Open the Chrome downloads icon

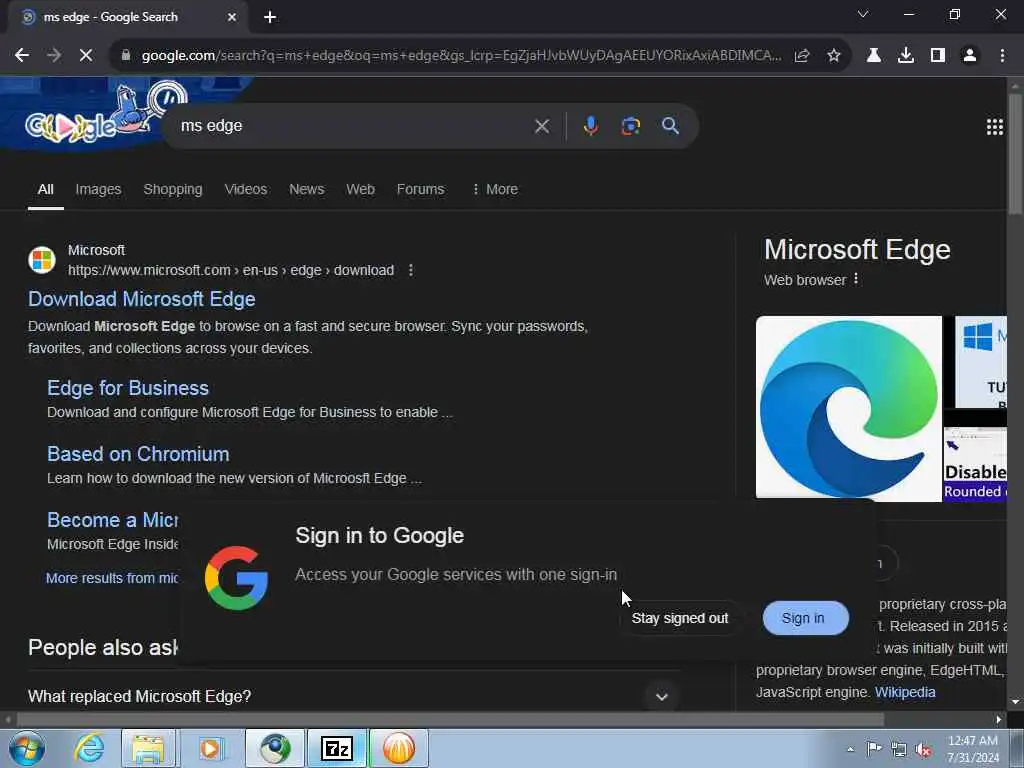coord(906,56)
